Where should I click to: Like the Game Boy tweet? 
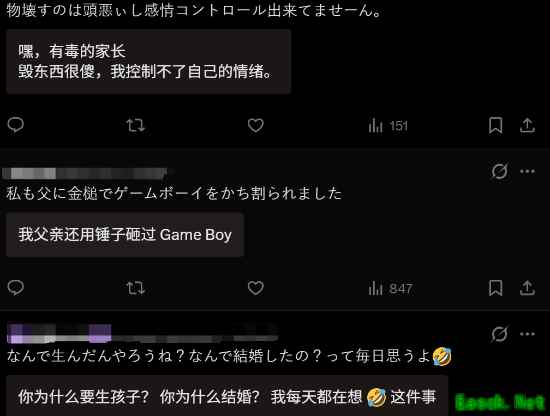[x=255, y=288]
